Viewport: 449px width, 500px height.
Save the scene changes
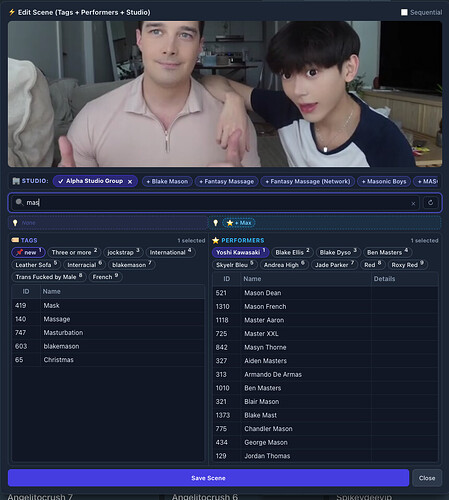[x=208, y=478]
